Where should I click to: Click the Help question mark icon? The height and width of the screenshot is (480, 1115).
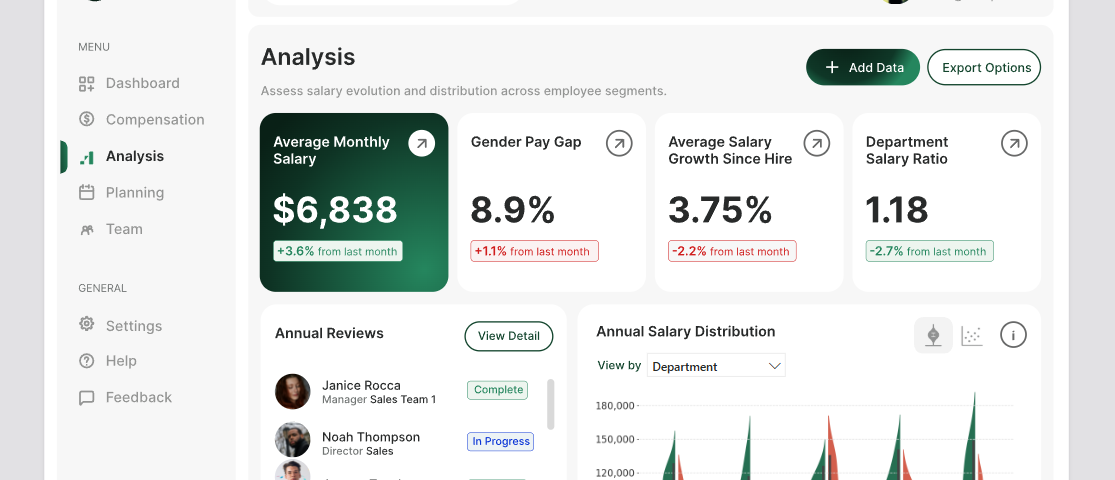tap(86, 361)
